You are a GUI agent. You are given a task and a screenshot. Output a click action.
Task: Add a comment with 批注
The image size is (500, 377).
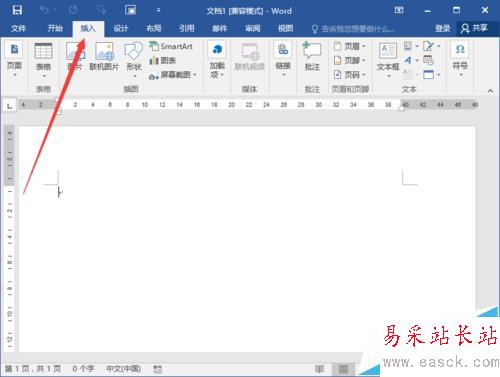coord(312,57)
